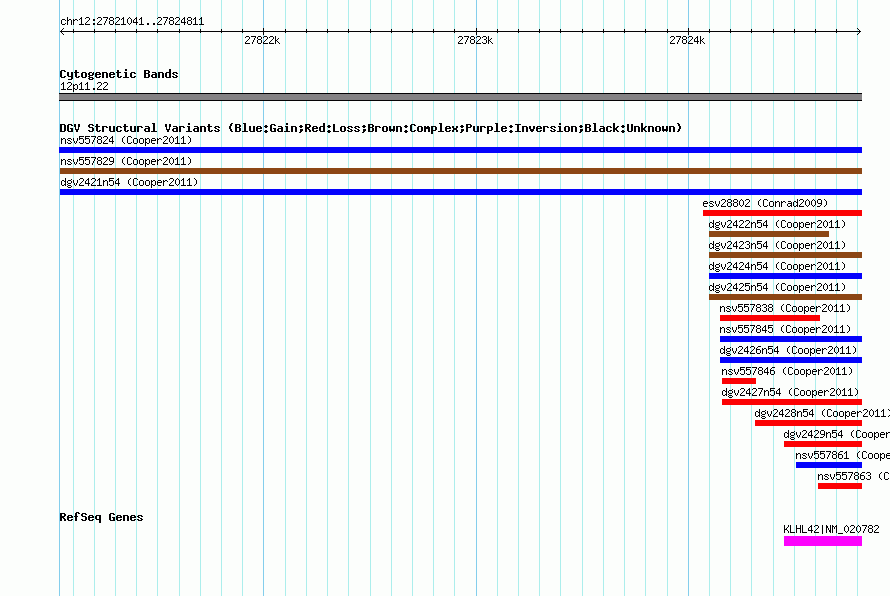
Task: Open the KLHL42|NM_020782 gene label
Action: [x=832, y=529]
